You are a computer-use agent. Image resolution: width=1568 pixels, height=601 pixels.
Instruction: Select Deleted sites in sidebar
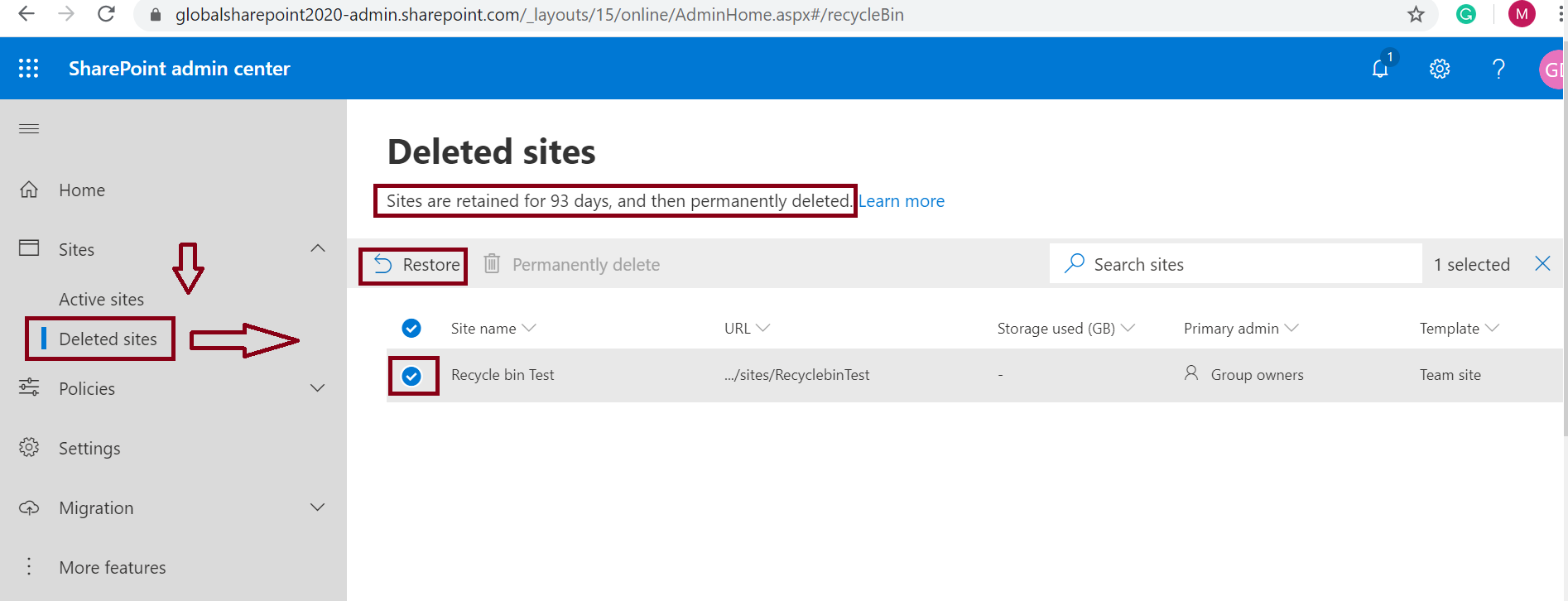click(x=108, y=339)
